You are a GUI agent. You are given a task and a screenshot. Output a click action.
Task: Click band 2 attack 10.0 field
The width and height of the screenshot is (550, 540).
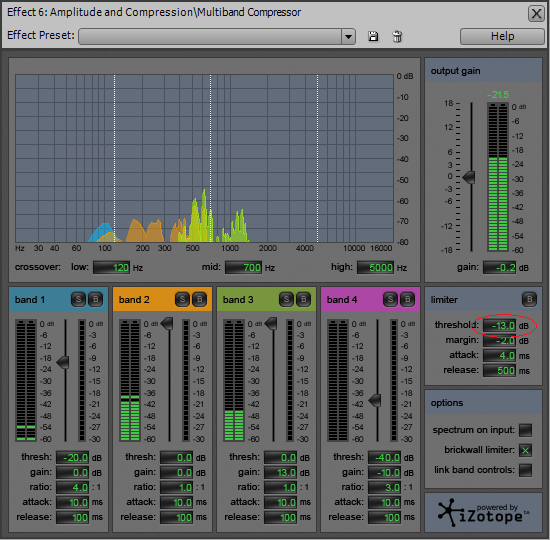click(x=176, y=502)
